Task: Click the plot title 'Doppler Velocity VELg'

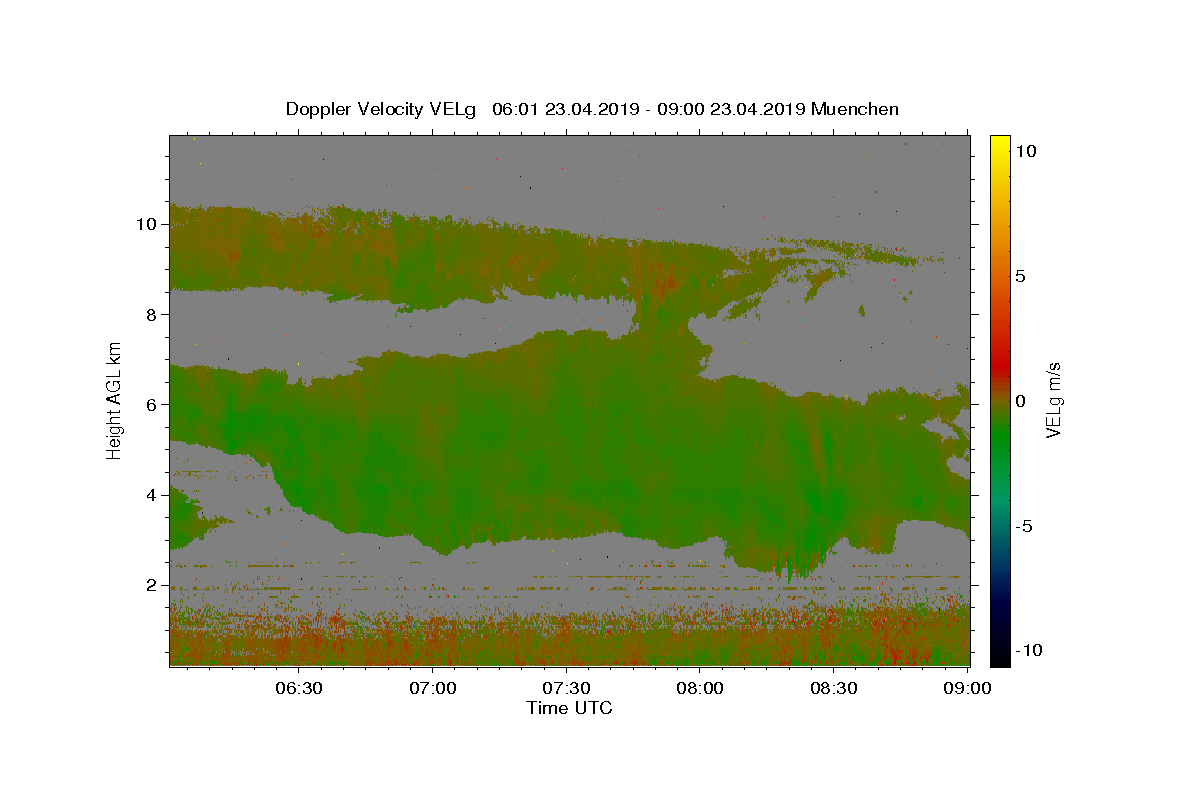Action: point(381,109)
